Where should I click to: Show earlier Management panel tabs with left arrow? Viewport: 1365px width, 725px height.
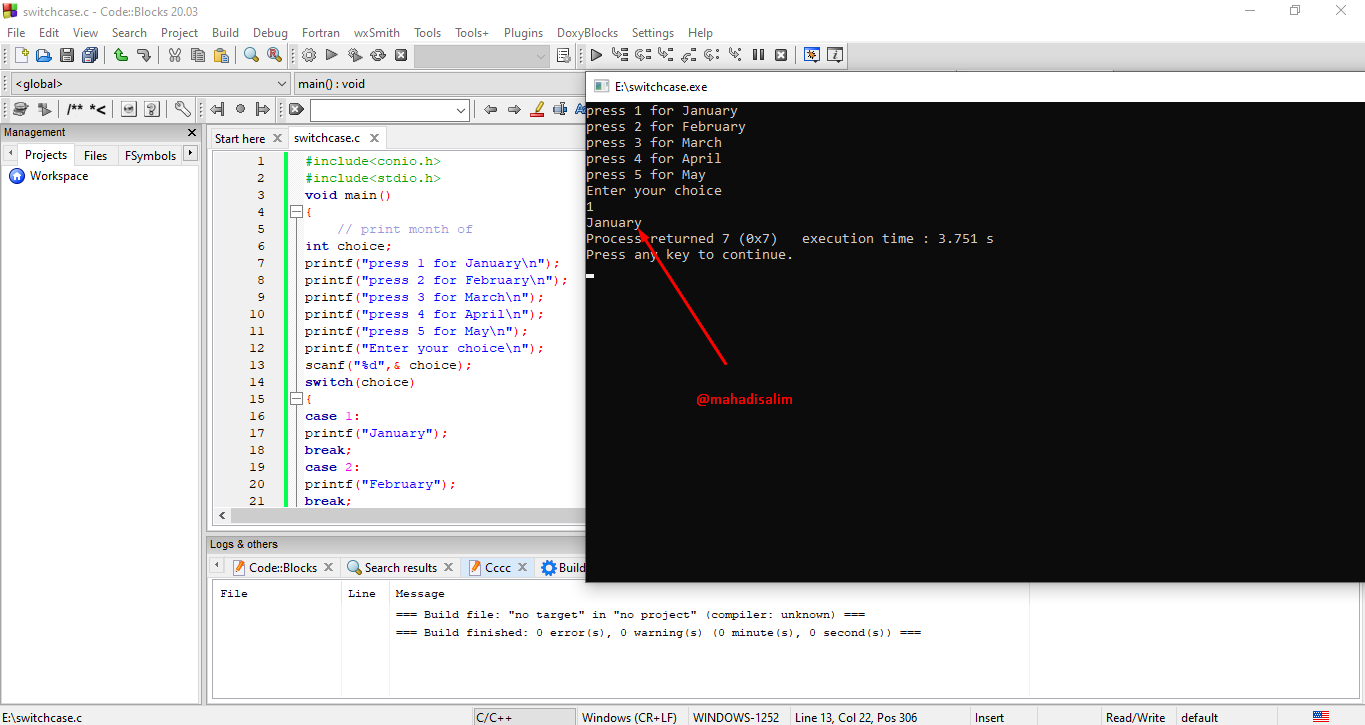tap(11, 155)
